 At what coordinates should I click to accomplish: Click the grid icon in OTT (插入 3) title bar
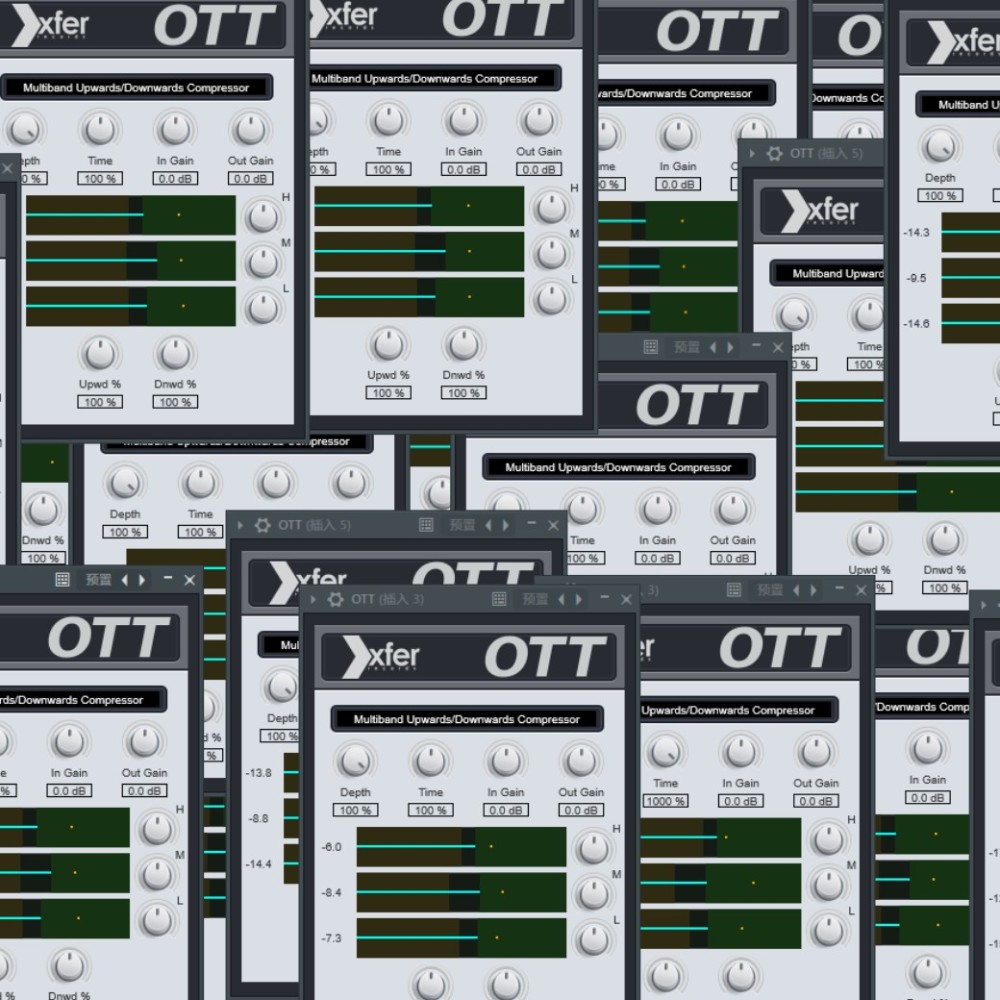499,599
